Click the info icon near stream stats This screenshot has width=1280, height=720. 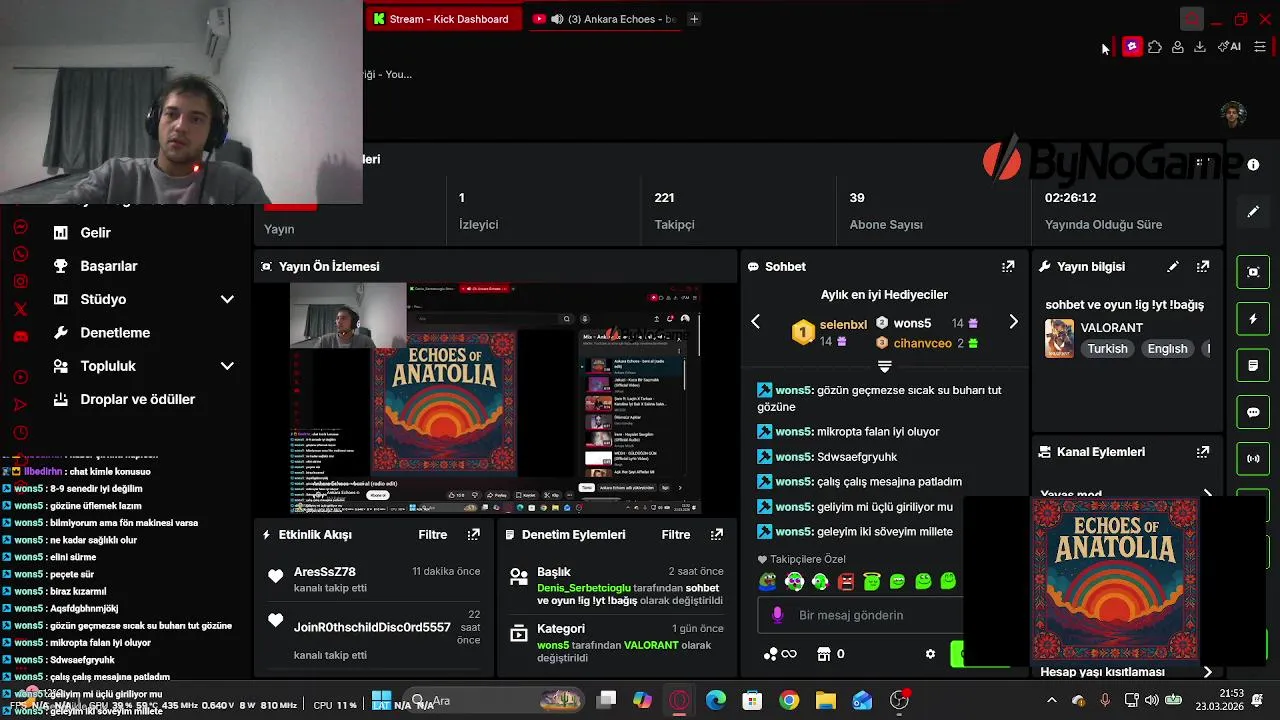(1253, 165)
